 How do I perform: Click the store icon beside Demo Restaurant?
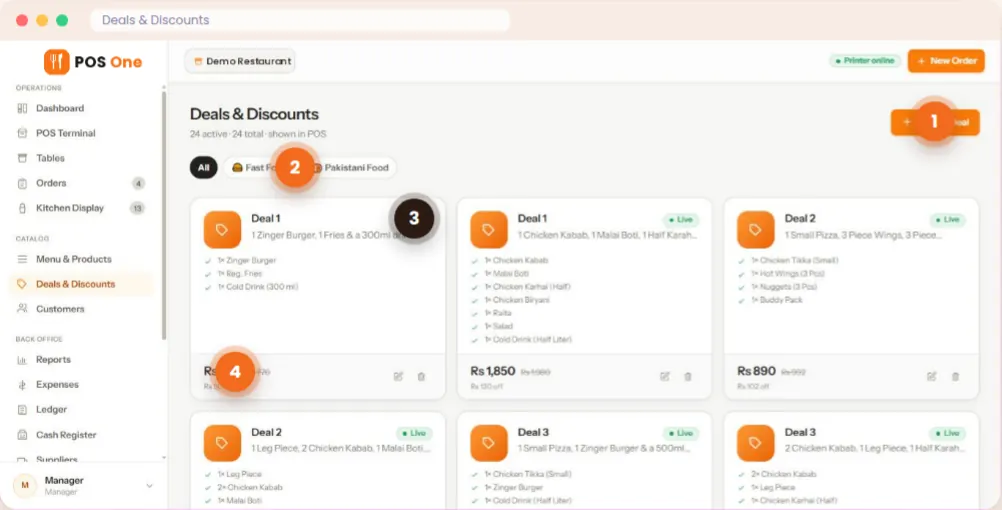pos(198,61)
